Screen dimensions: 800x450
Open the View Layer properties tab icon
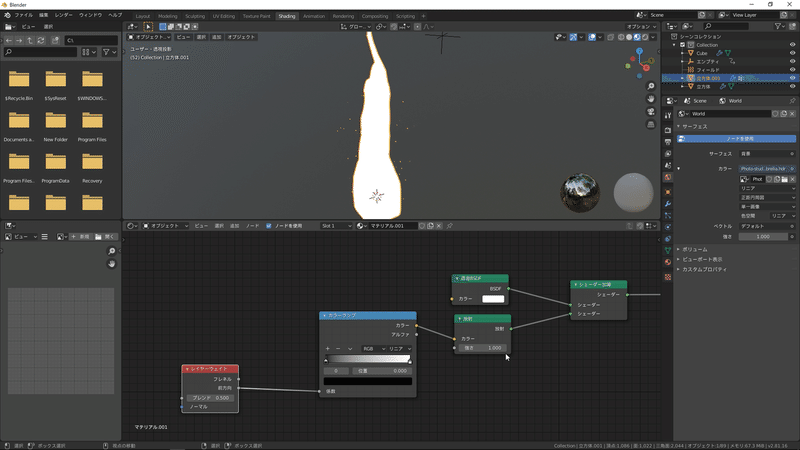point(668,154)
